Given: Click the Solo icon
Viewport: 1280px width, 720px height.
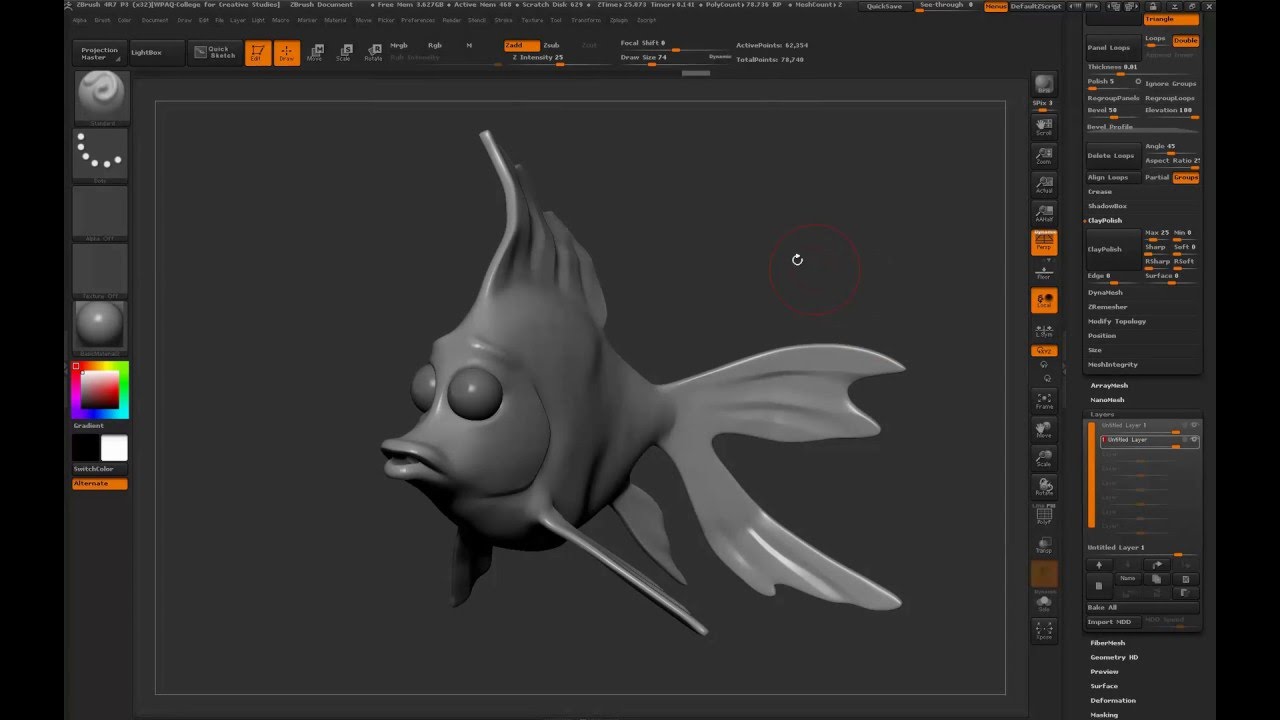Looking at the screenshot, I should pyautogui.click(x=1044, y=602).
